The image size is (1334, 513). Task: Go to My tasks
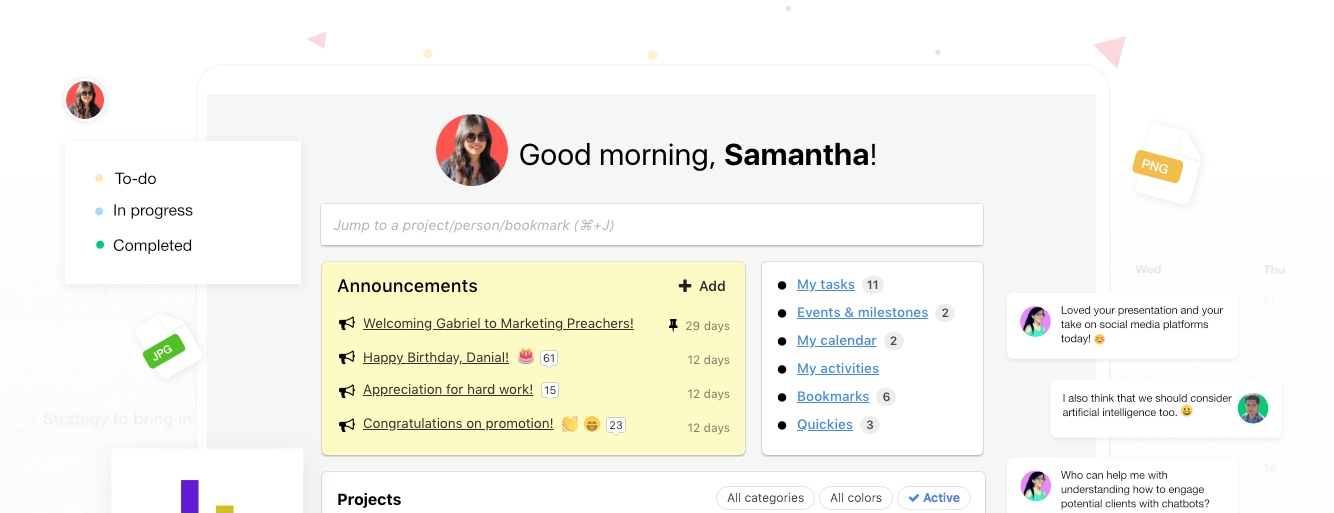[826, 285]
